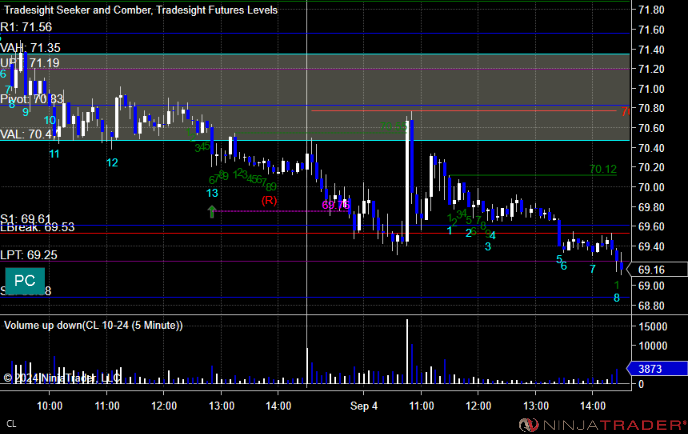Click the CL instrument label at bottom left
This screenshot has height=434, width=688.
[11, 424]
